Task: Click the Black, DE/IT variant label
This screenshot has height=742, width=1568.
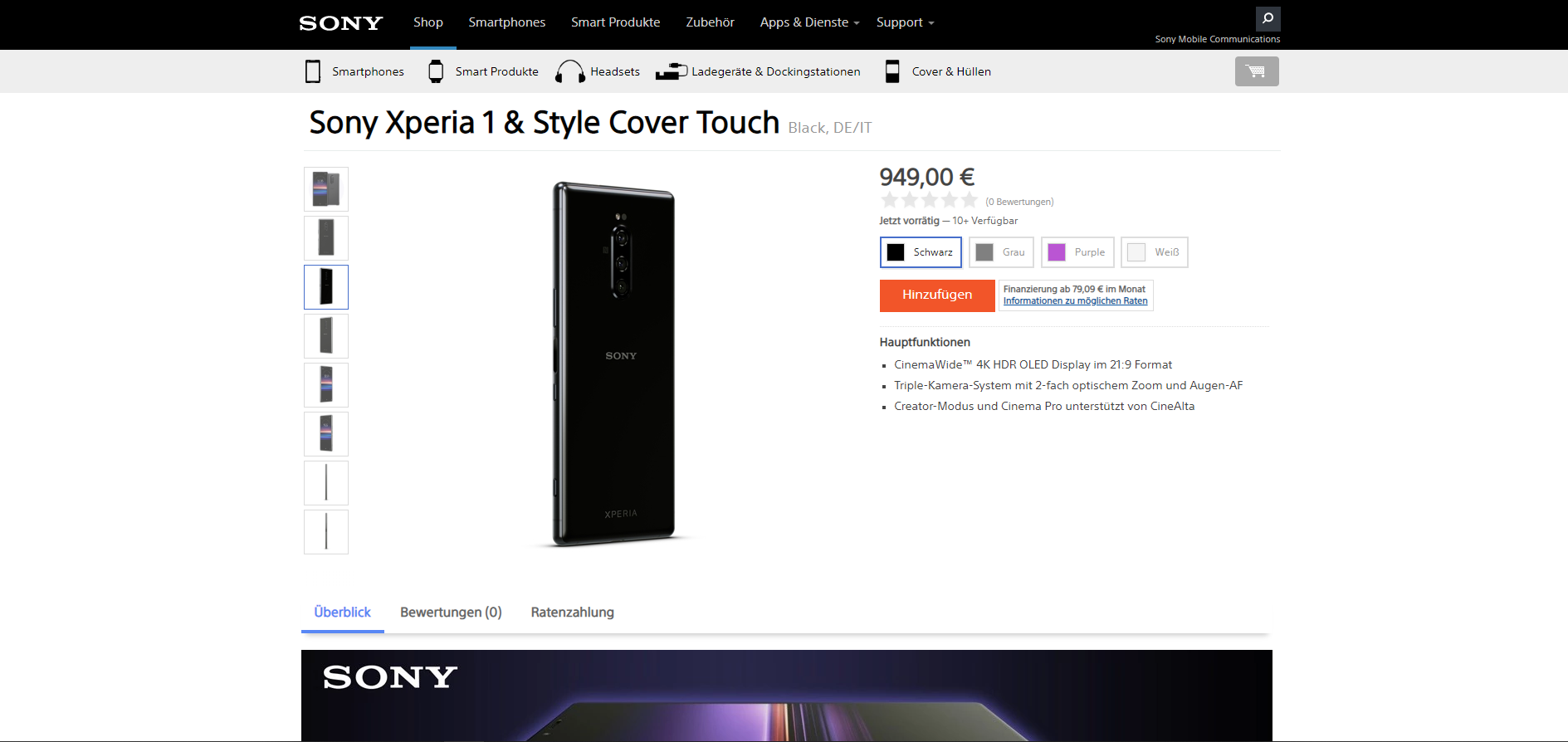Action: coord(829,128)
